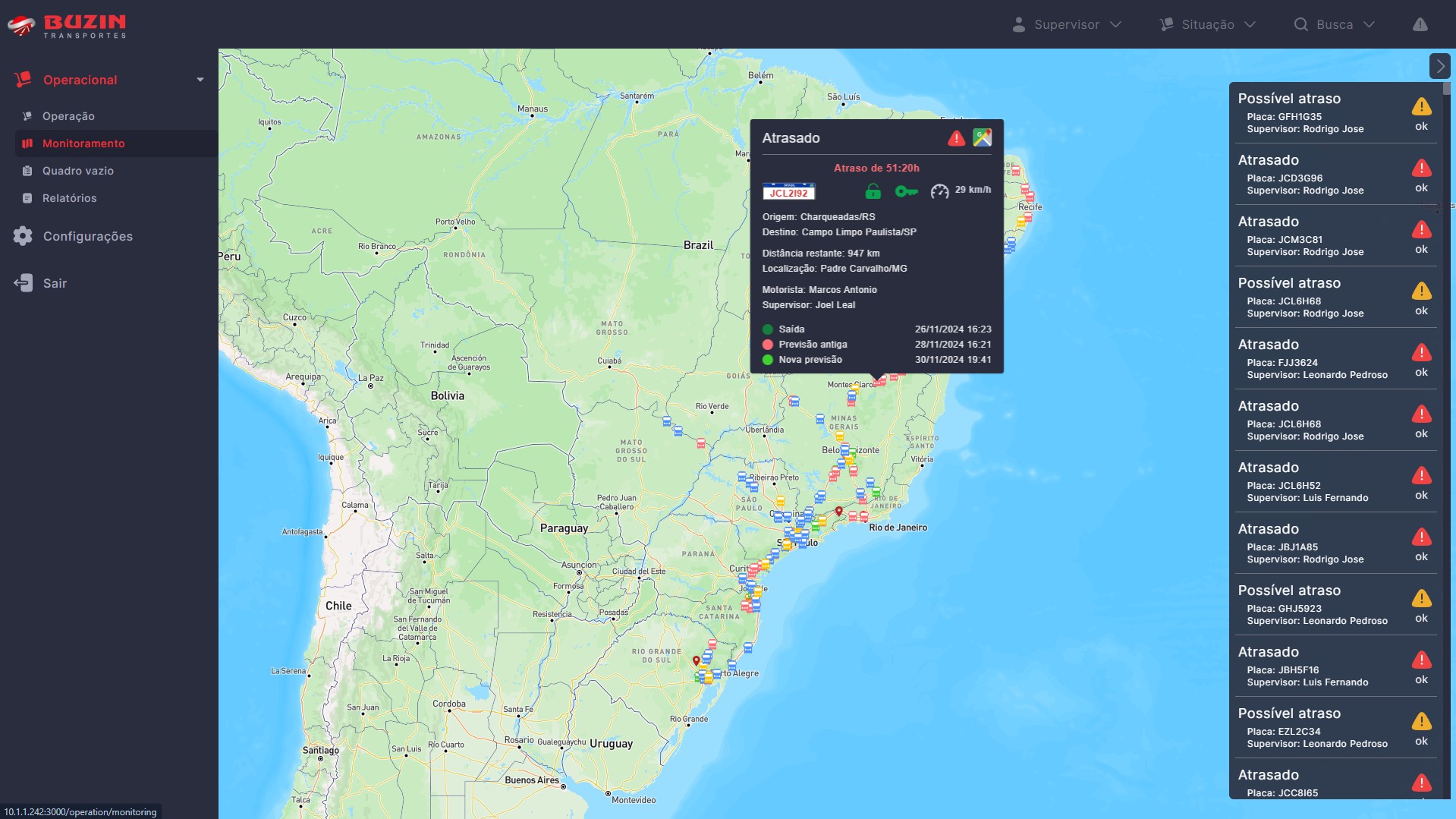This screenshot has width=1456, height=819.
Task: Click red alert icon for plate JBJ1A85
Action: (1422, 537)
